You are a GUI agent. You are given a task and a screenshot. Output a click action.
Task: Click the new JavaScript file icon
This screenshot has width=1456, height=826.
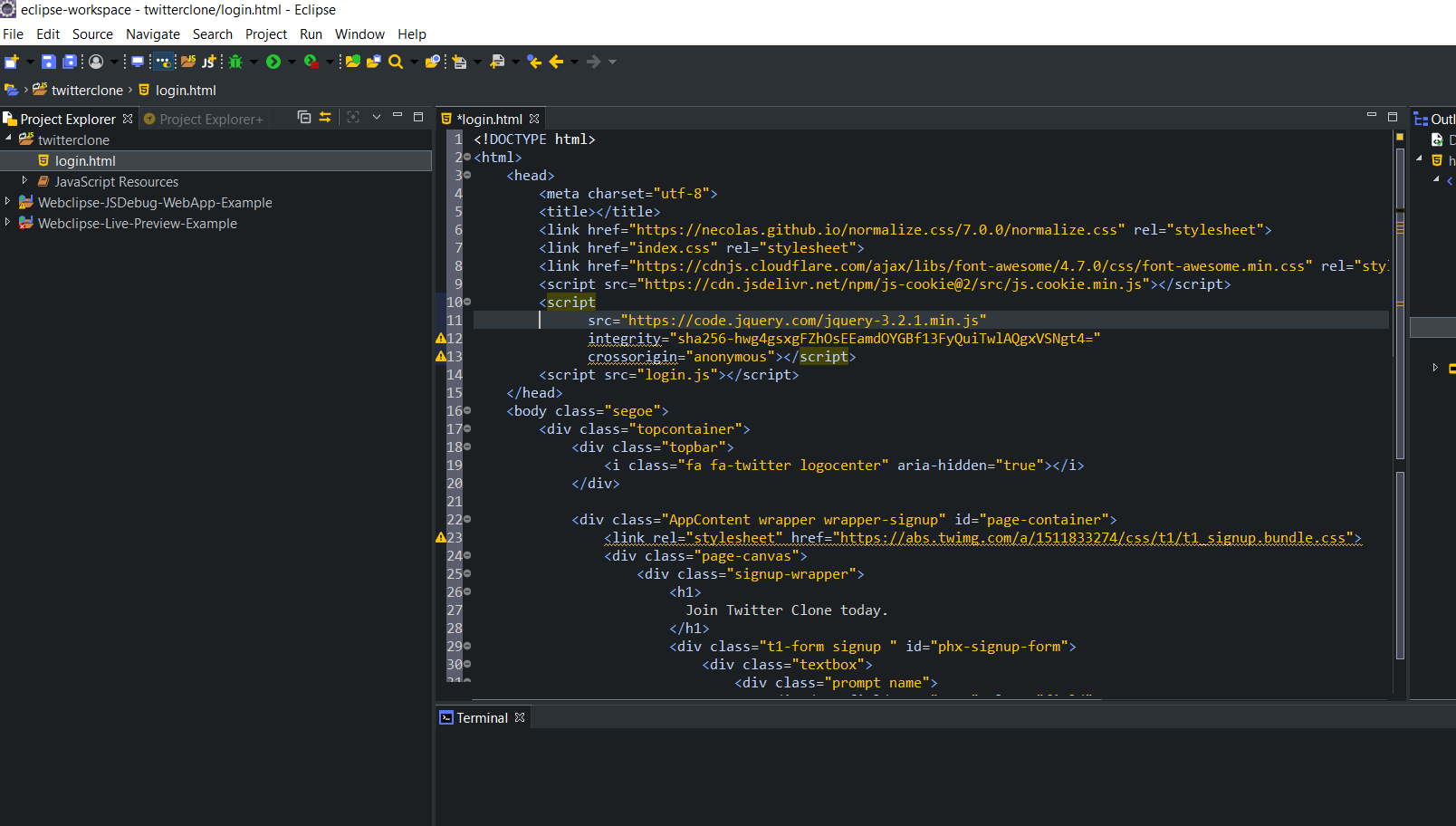click(x=209, y=62)
